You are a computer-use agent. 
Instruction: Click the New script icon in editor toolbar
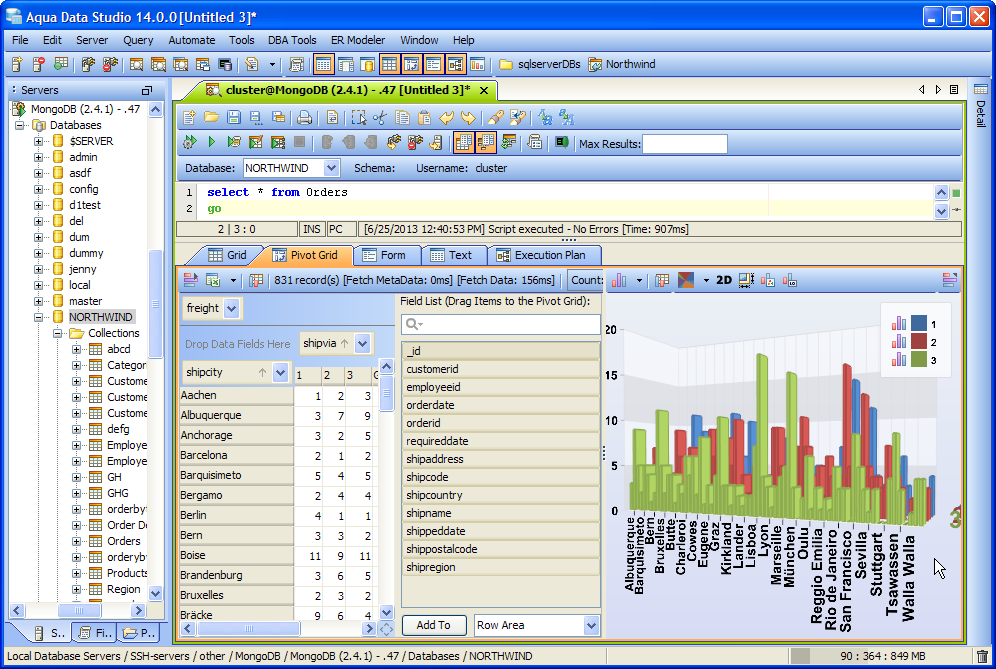point(189,117)
